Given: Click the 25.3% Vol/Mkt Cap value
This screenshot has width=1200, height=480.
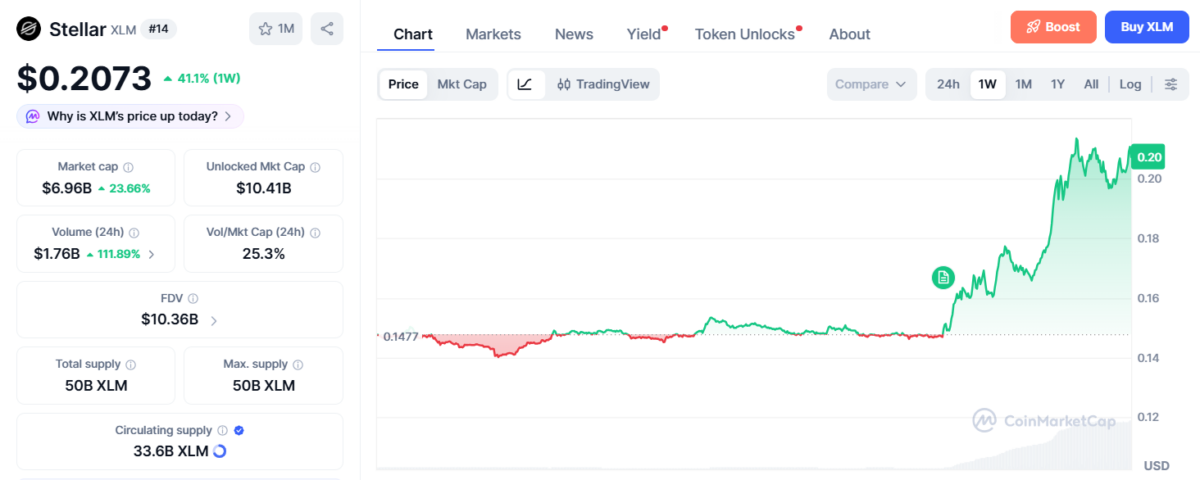Looking at the screenshot, I should tap(264, 254).
